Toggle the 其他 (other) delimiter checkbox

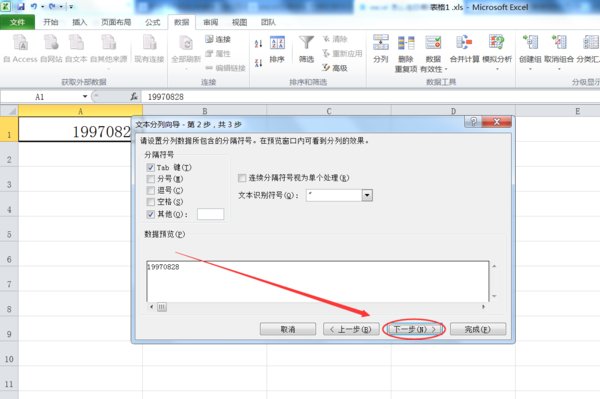150,214
